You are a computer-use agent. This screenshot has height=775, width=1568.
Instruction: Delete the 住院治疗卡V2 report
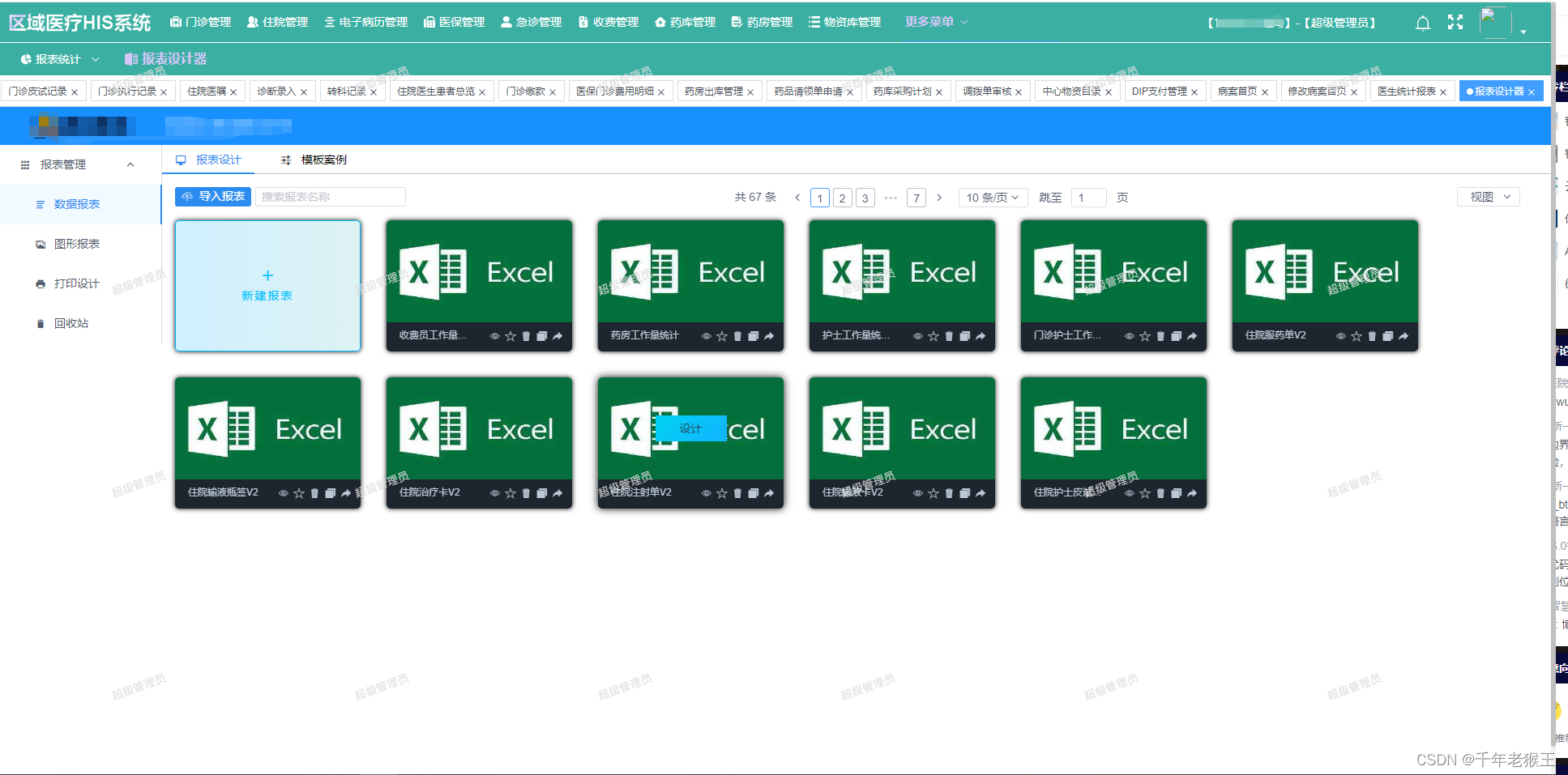point(526,493)
